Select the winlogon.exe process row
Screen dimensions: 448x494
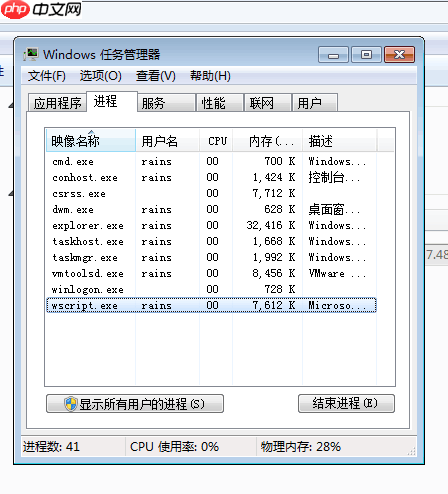coord(211,289)
